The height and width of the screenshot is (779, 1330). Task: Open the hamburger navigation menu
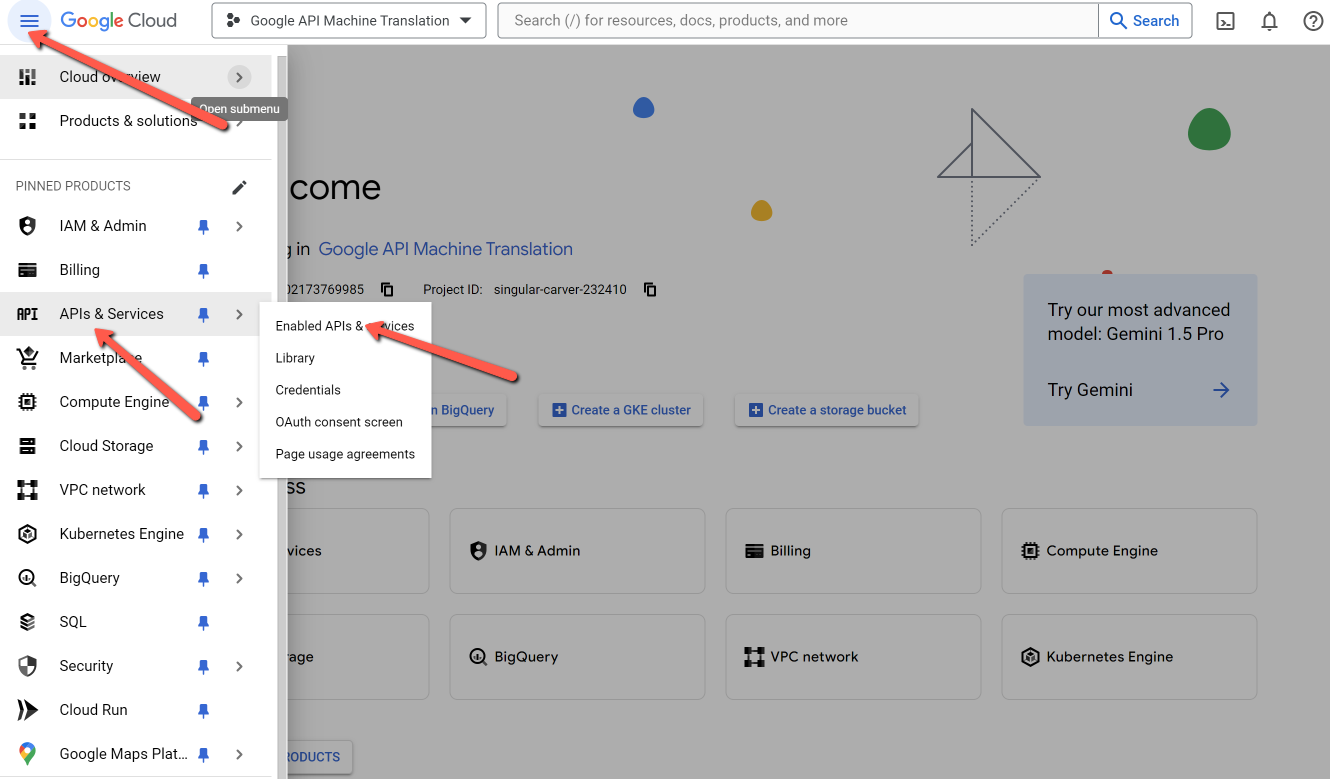click(29, 21)
